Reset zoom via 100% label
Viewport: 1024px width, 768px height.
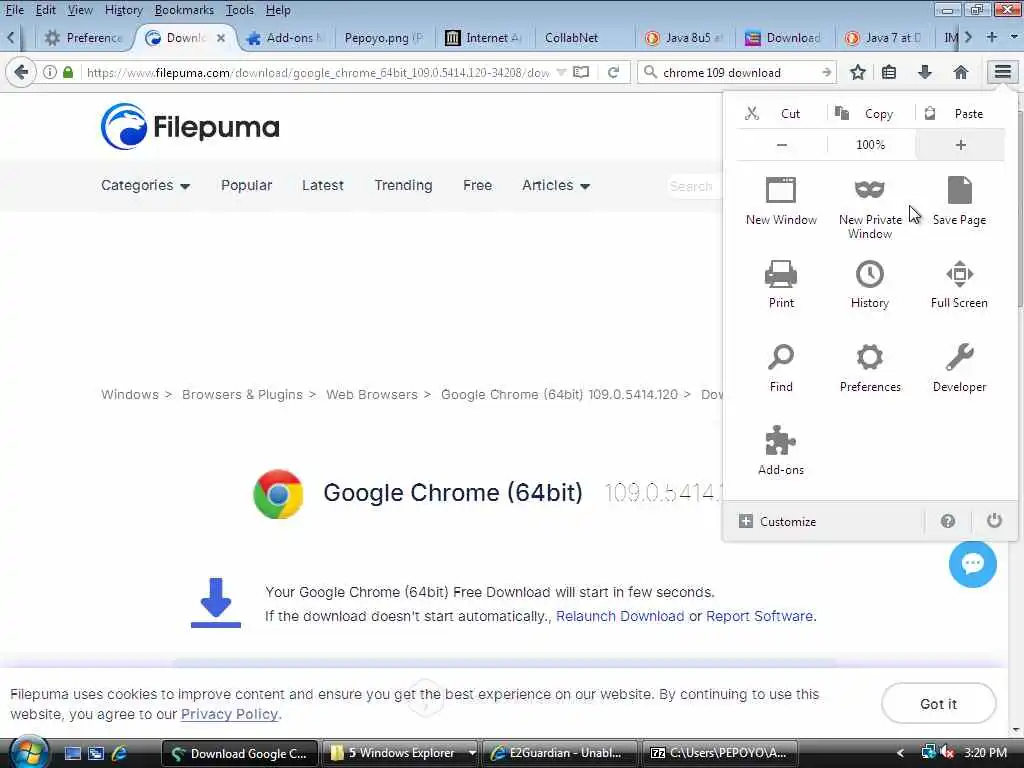[871, 145]
